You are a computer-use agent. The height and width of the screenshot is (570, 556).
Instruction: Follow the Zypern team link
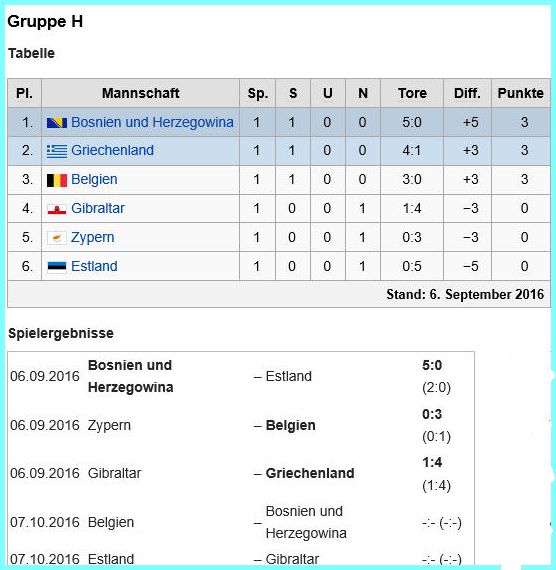coord(92,237)
